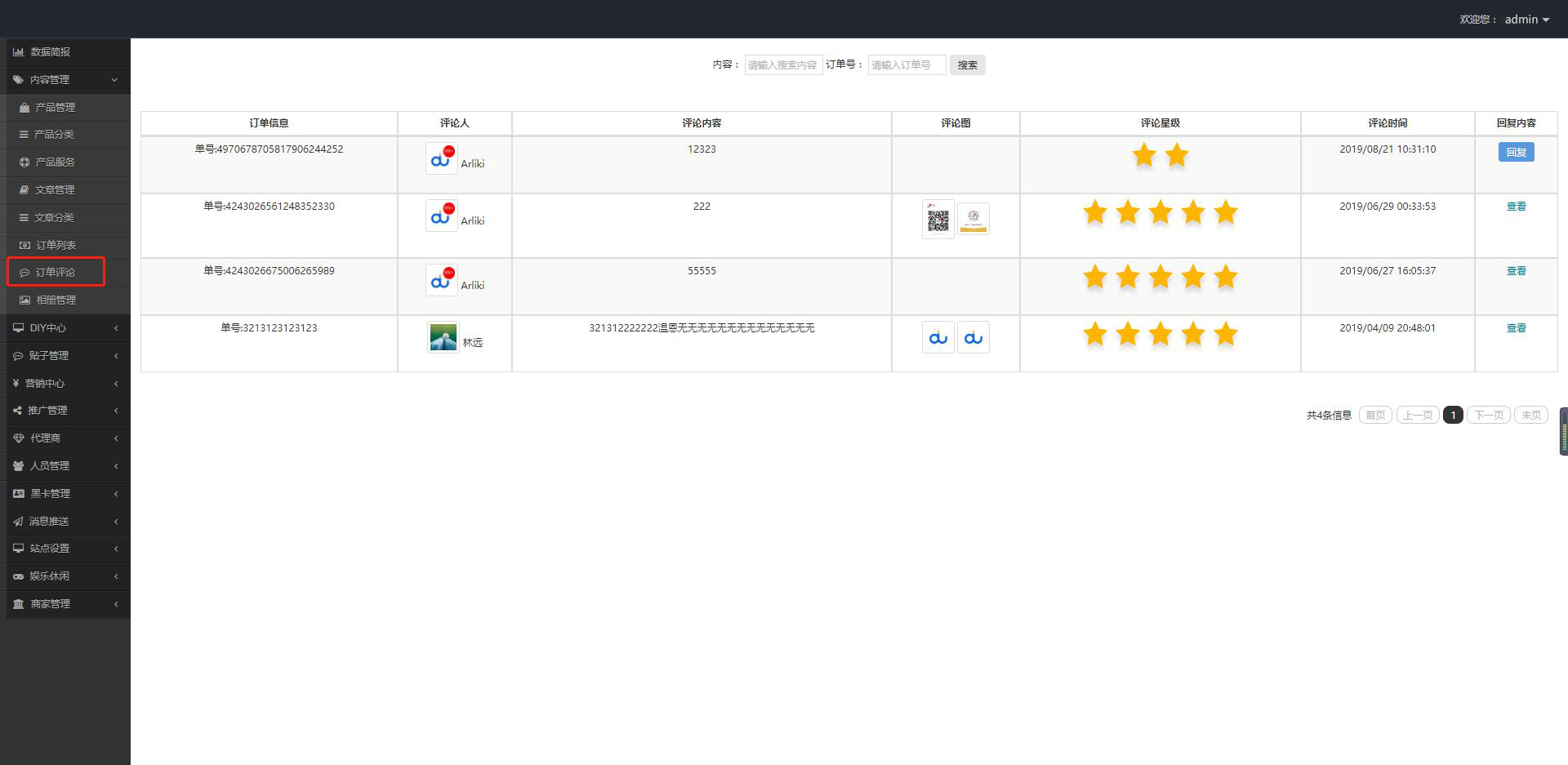This screenshot has height=765, width=1568.
Task: Click page number 1 in pagination
Action: 1453,416
